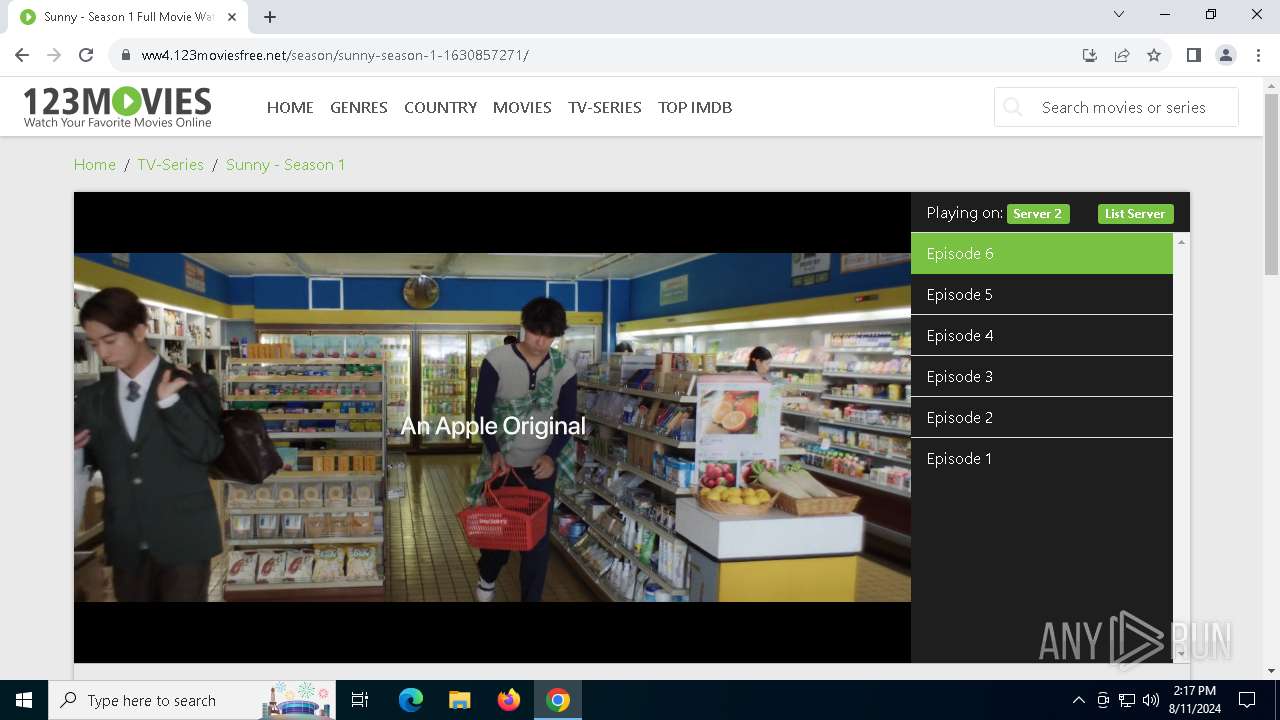This screenshot has width=1280, height=720.
Task: Launch Firefox from taskbar
Action: [508, 700]
